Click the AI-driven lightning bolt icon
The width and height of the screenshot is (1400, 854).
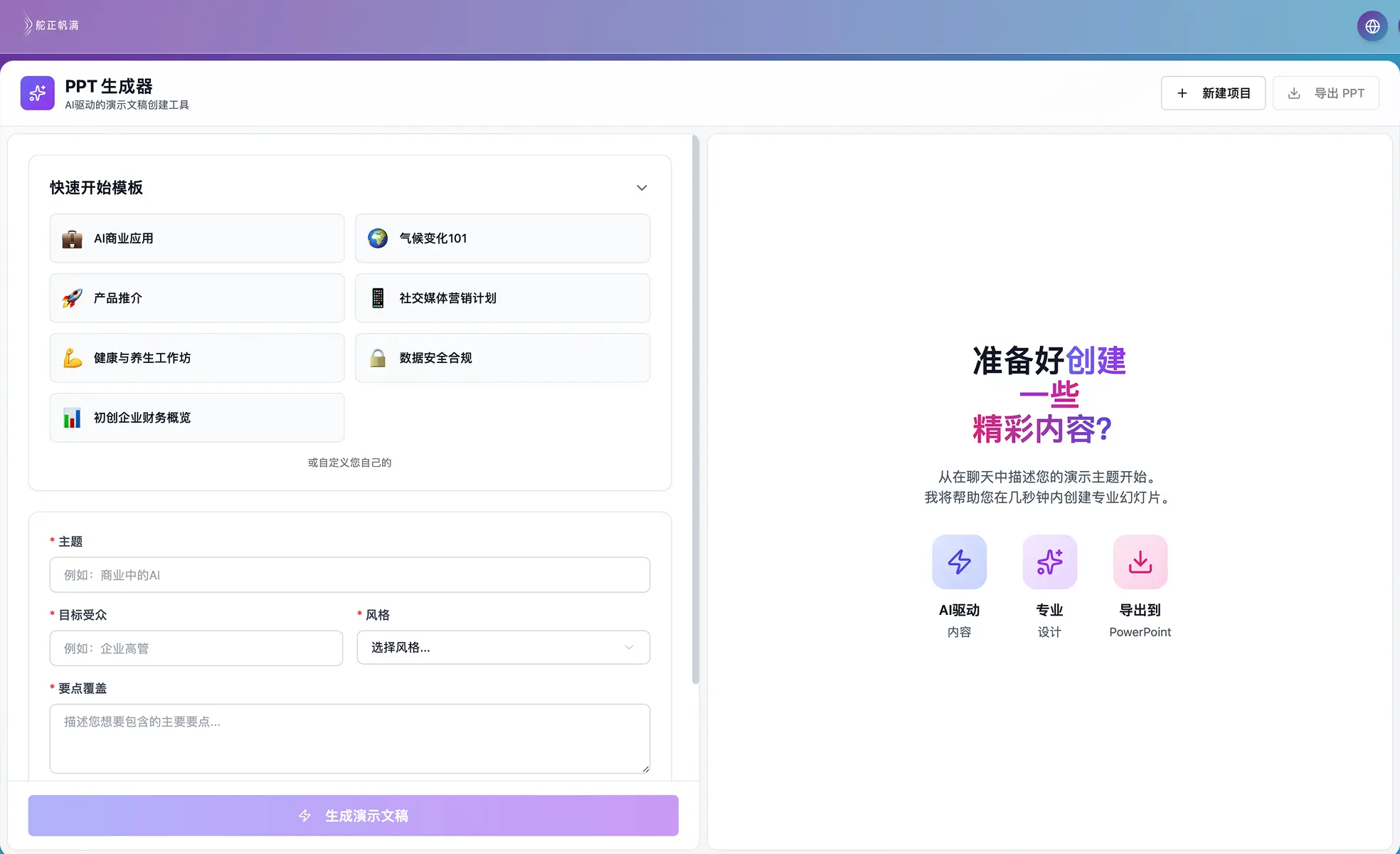pyautogui.click(x=959, y=562)
